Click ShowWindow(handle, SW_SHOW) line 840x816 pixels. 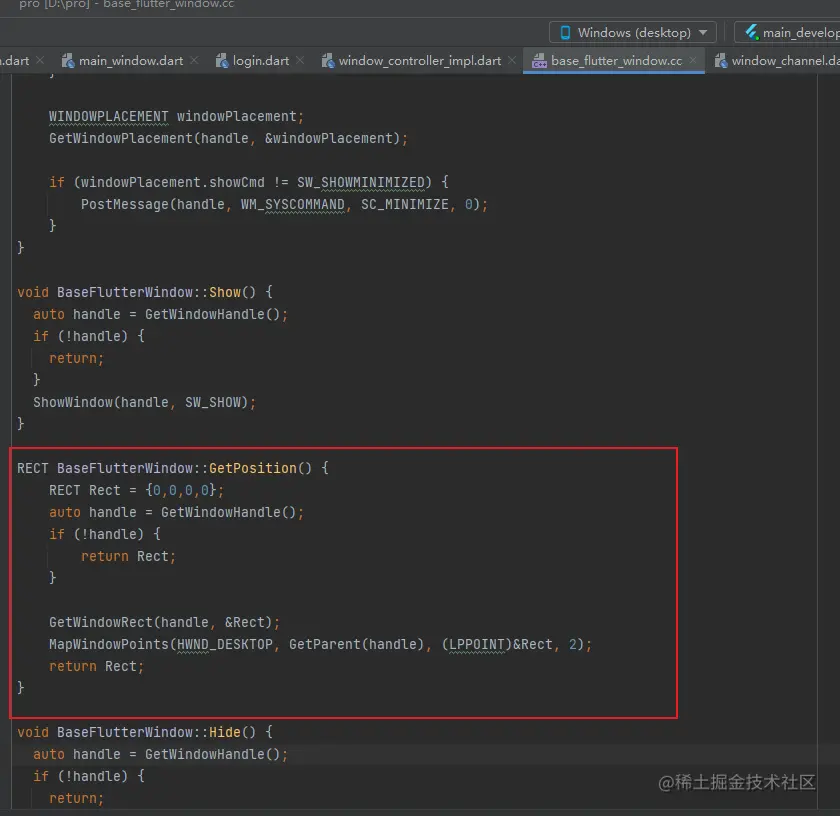point(145,402)
